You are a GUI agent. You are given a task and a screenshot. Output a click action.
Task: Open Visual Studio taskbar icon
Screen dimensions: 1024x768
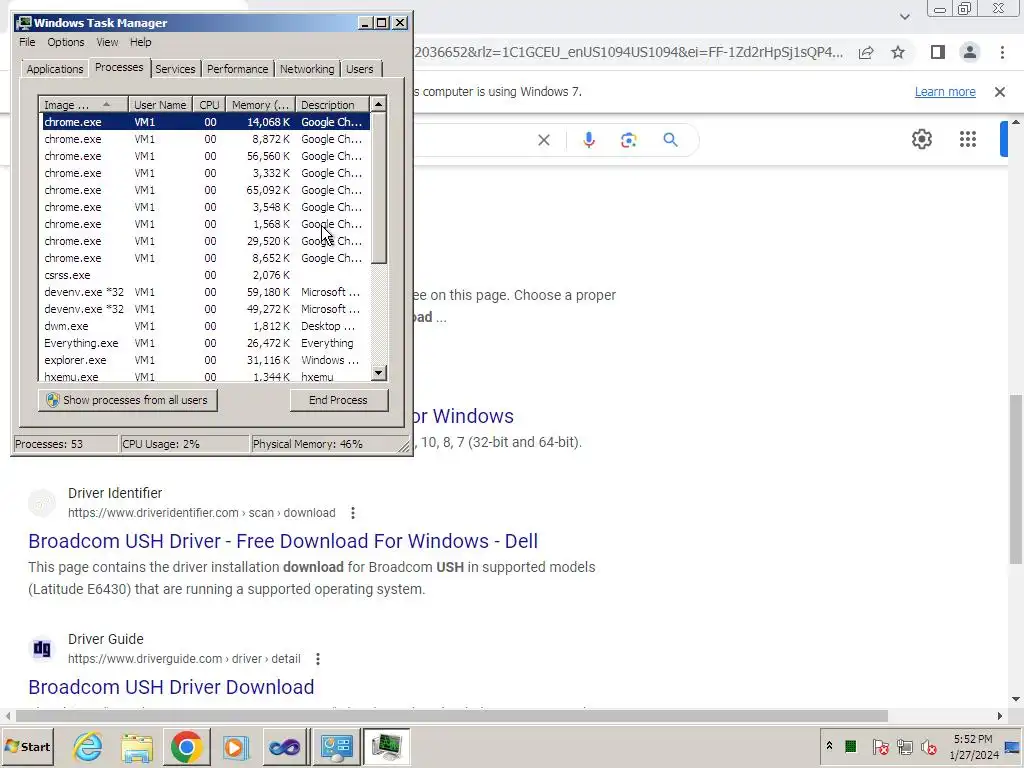click(285, 746)
